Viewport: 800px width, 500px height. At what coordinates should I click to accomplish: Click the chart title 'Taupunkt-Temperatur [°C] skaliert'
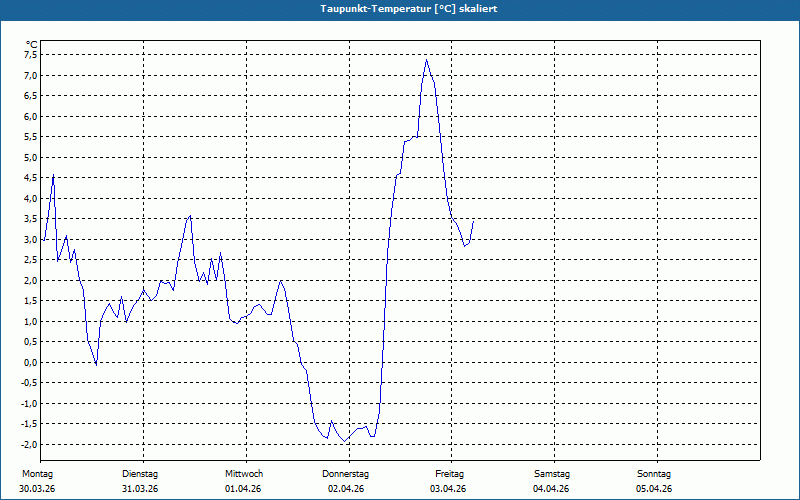409,9
